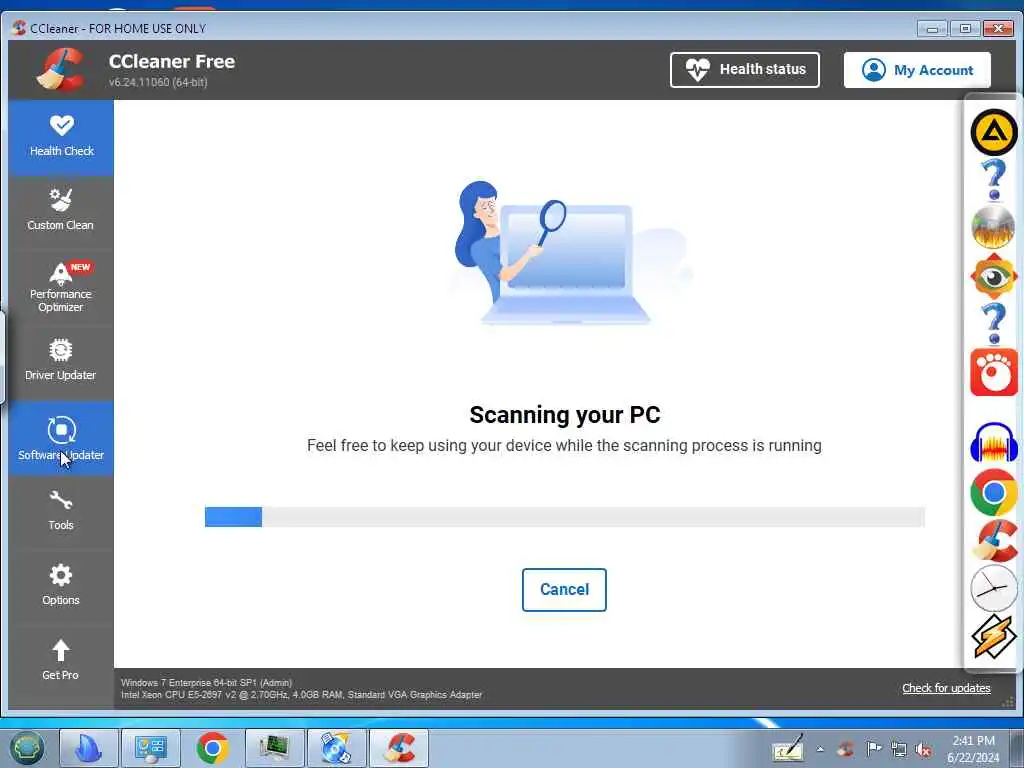Open My Account
Viewport: 1024px width, 768px height.
tap(917, 70)
